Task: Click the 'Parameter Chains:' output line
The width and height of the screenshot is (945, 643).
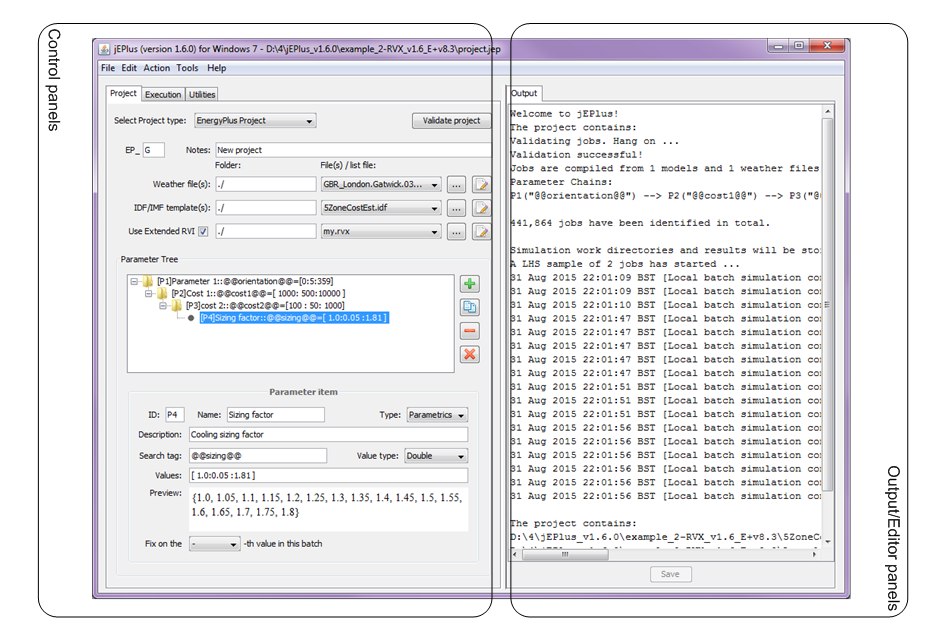Action: [562, 182]
